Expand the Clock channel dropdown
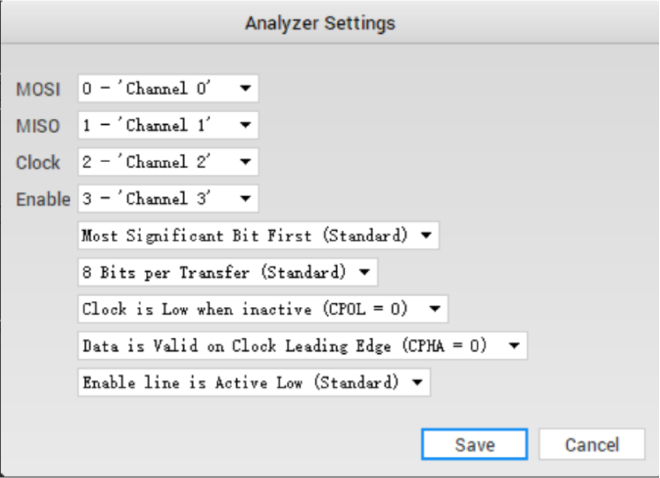 coord(167,161)
